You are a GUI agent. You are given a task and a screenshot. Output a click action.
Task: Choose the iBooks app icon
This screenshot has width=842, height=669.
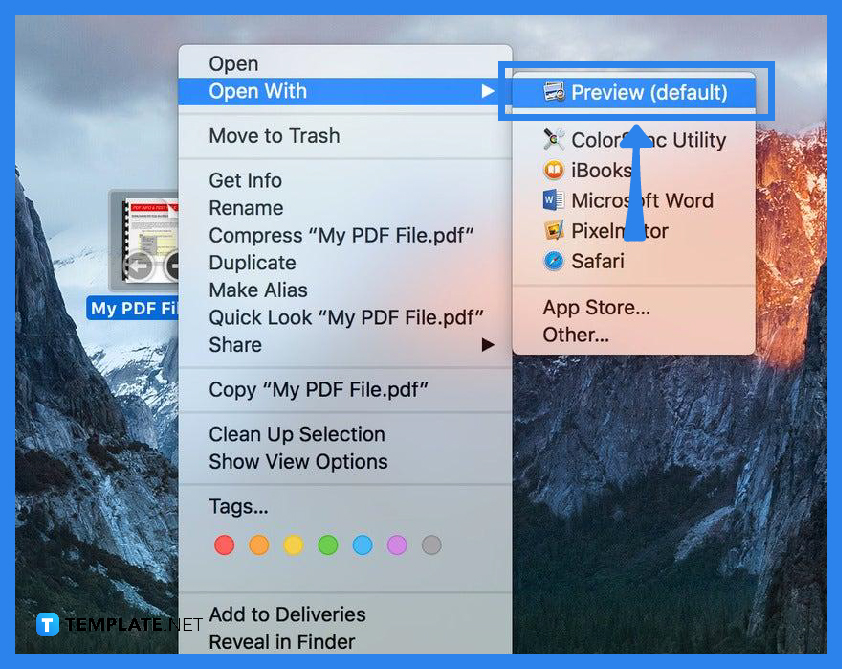point(553,170)
